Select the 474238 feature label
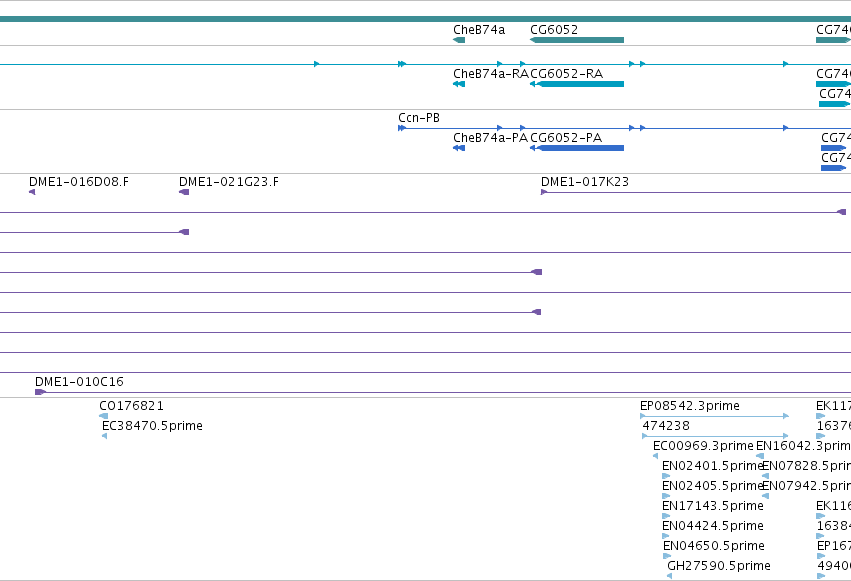 coord(666,426)
